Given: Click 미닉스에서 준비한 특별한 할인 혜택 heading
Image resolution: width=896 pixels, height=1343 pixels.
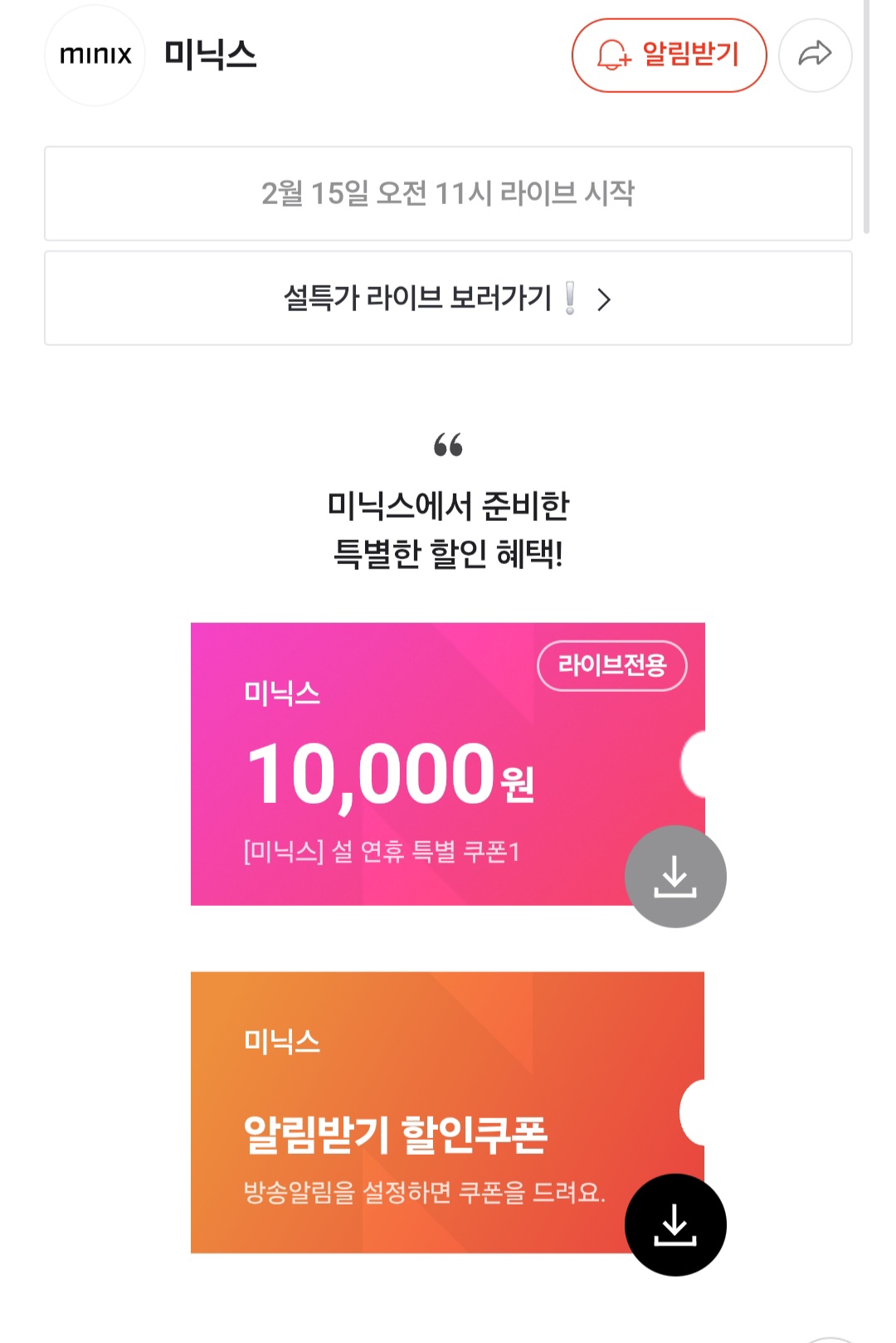Looking at the screenshot, I should click(448, 529).
